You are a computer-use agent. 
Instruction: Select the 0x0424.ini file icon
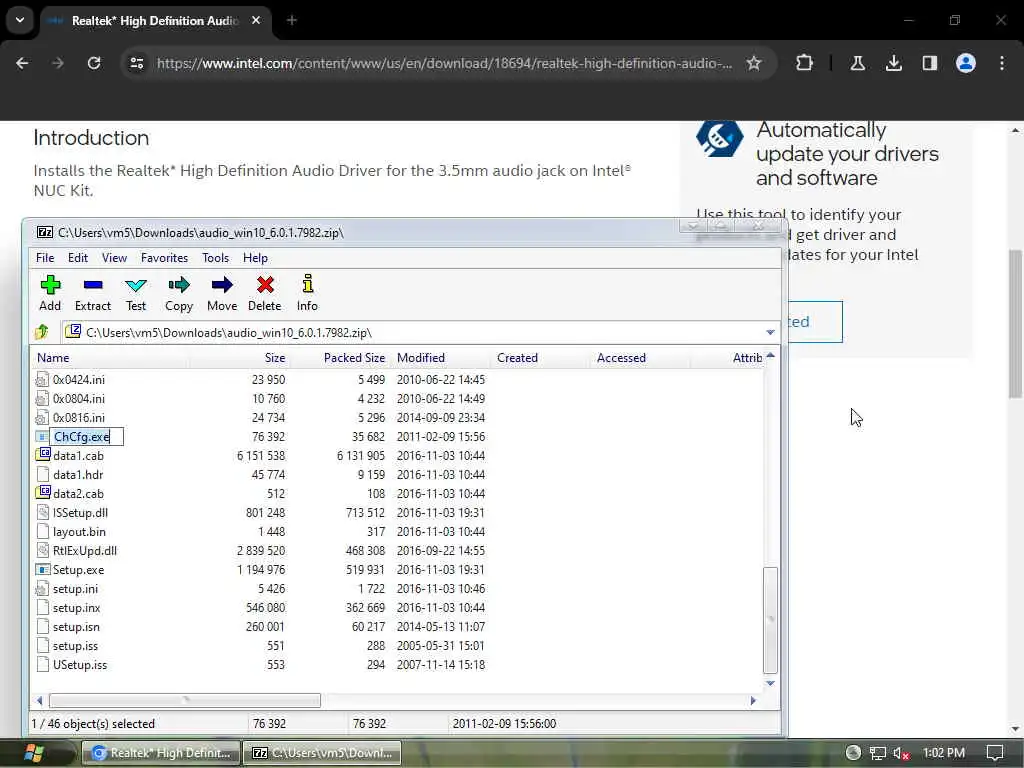42,379
